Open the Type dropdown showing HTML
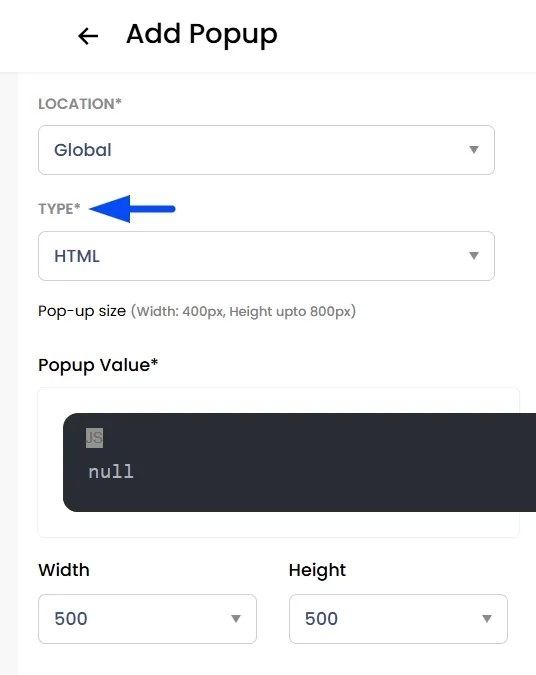Screen dimensions: 536x675 point(266,256)
